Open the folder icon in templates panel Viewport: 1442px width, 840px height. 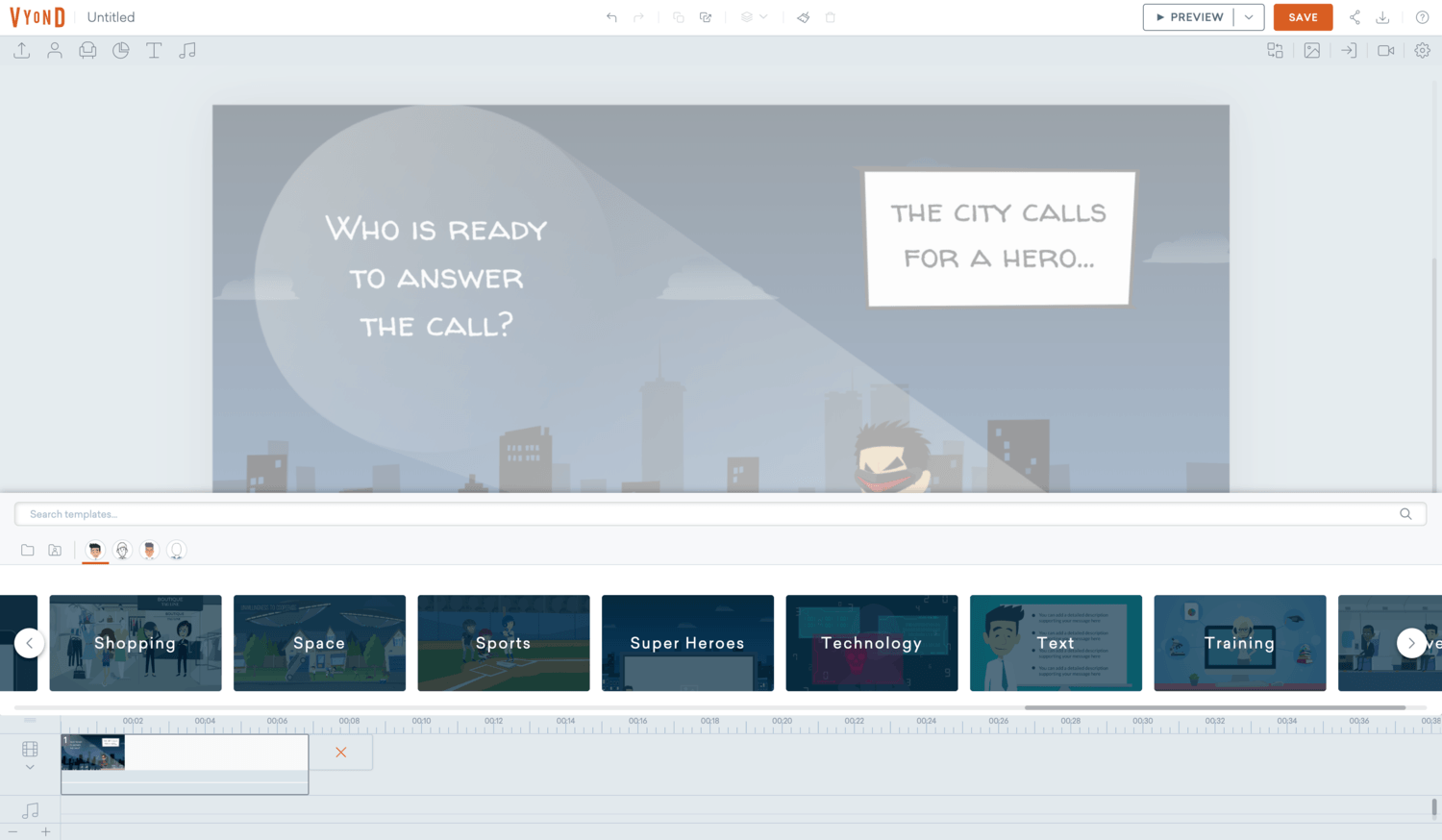pos(28,551)
